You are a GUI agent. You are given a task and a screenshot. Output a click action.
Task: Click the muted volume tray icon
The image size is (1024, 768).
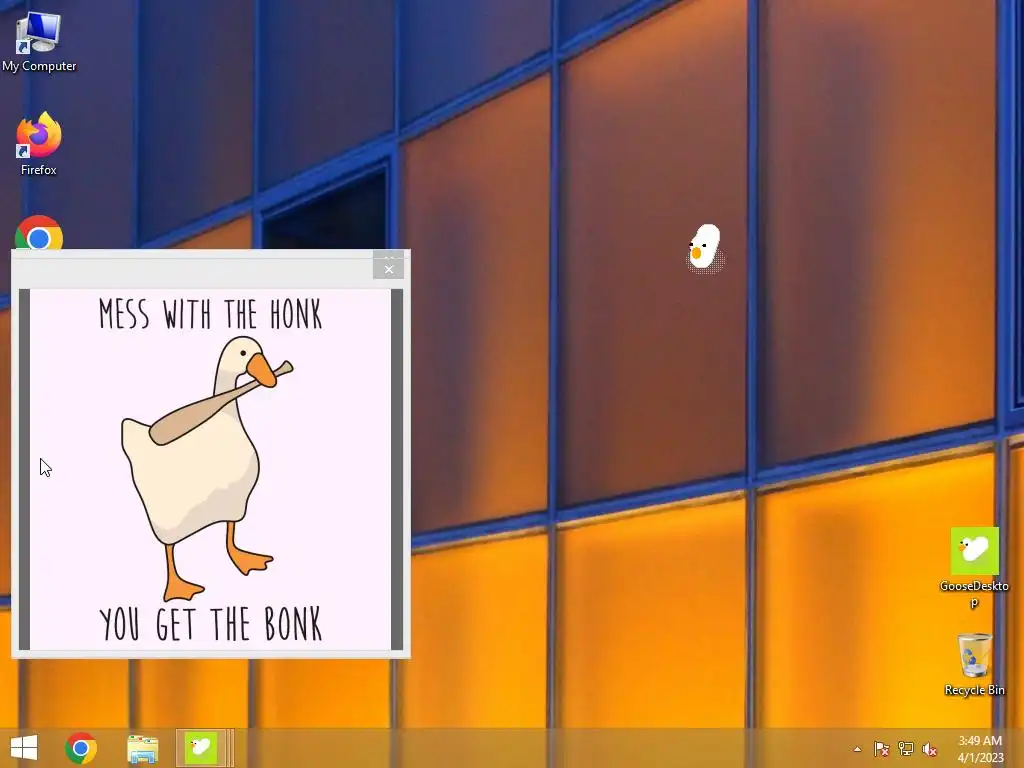pyautogui.click(x=930, y=749)
